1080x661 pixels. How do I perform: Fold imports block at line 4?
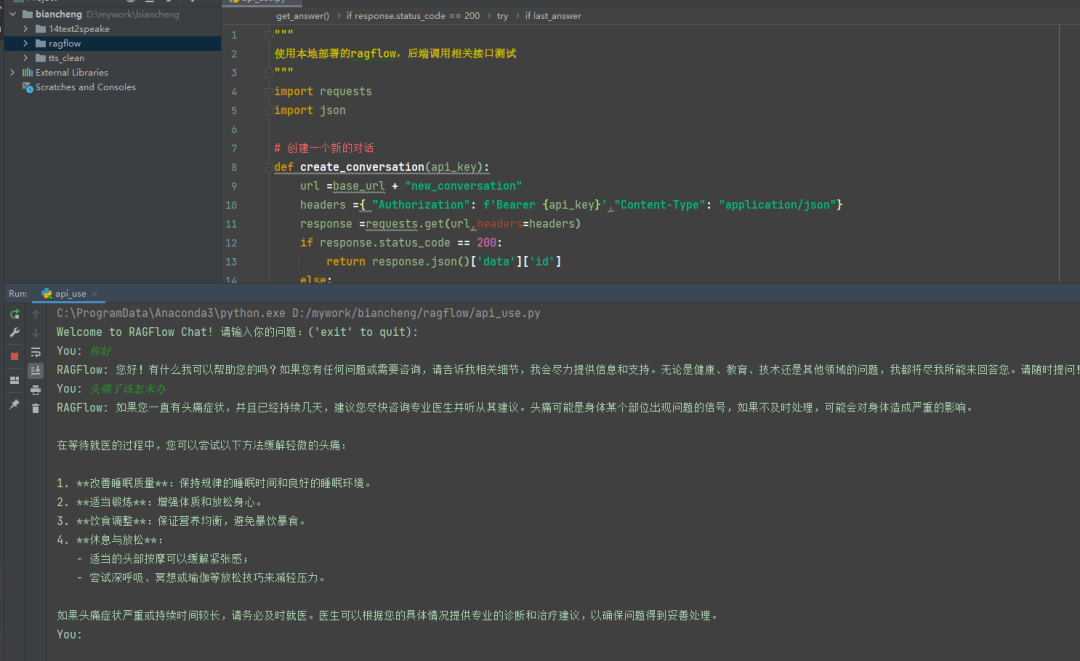click(269, 92)
